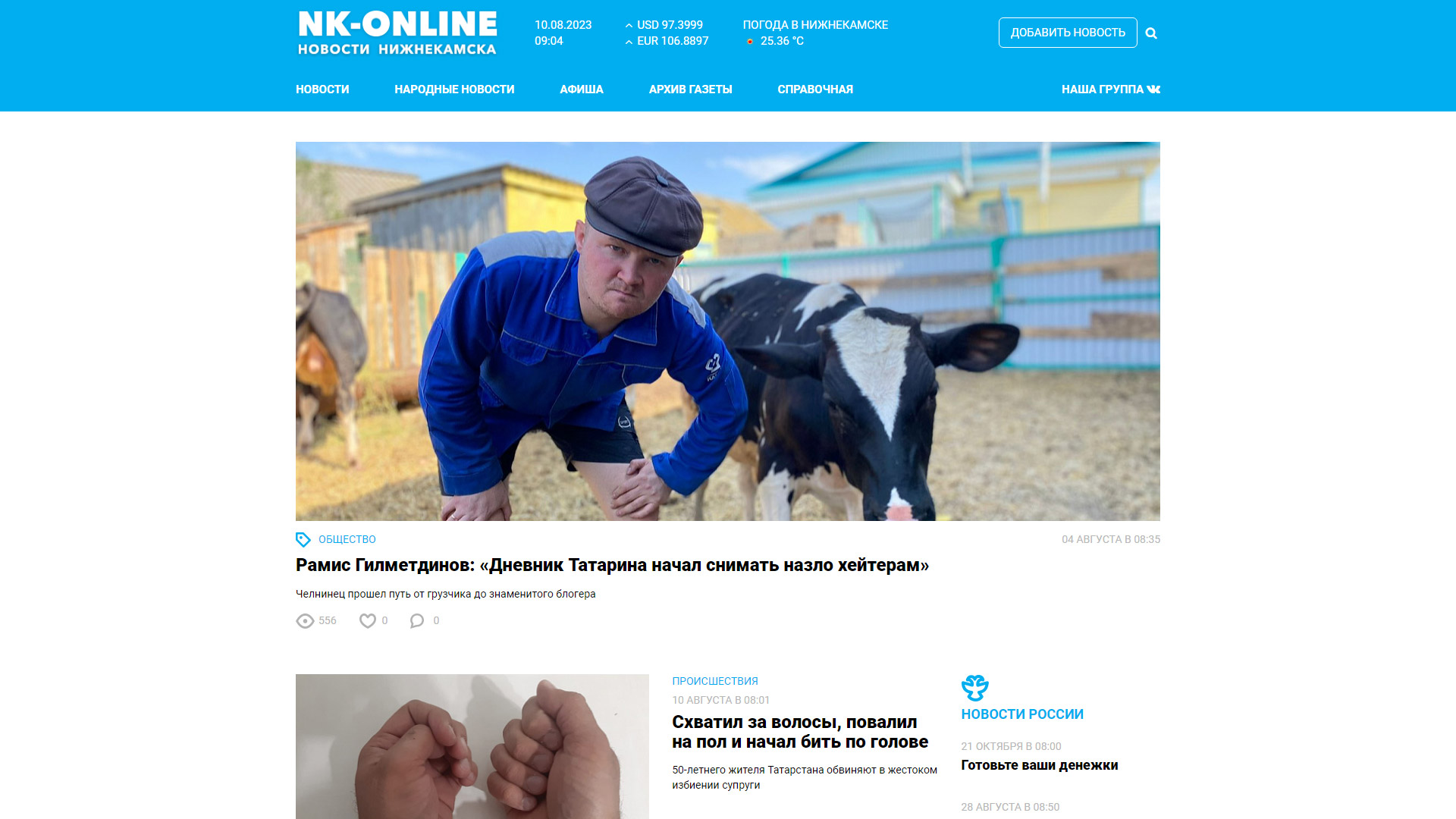
Task: Click the NK-ONLINE site logo
Action: click(397, 33)
